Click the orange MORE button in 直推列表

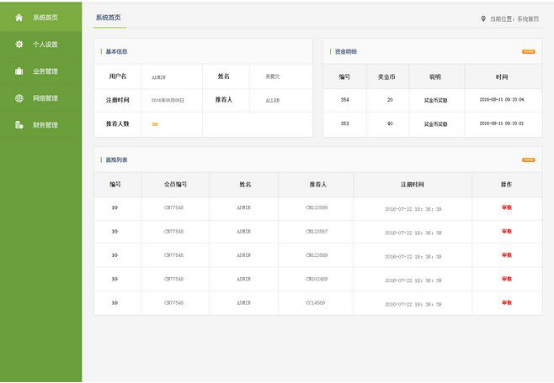[529, 160]
